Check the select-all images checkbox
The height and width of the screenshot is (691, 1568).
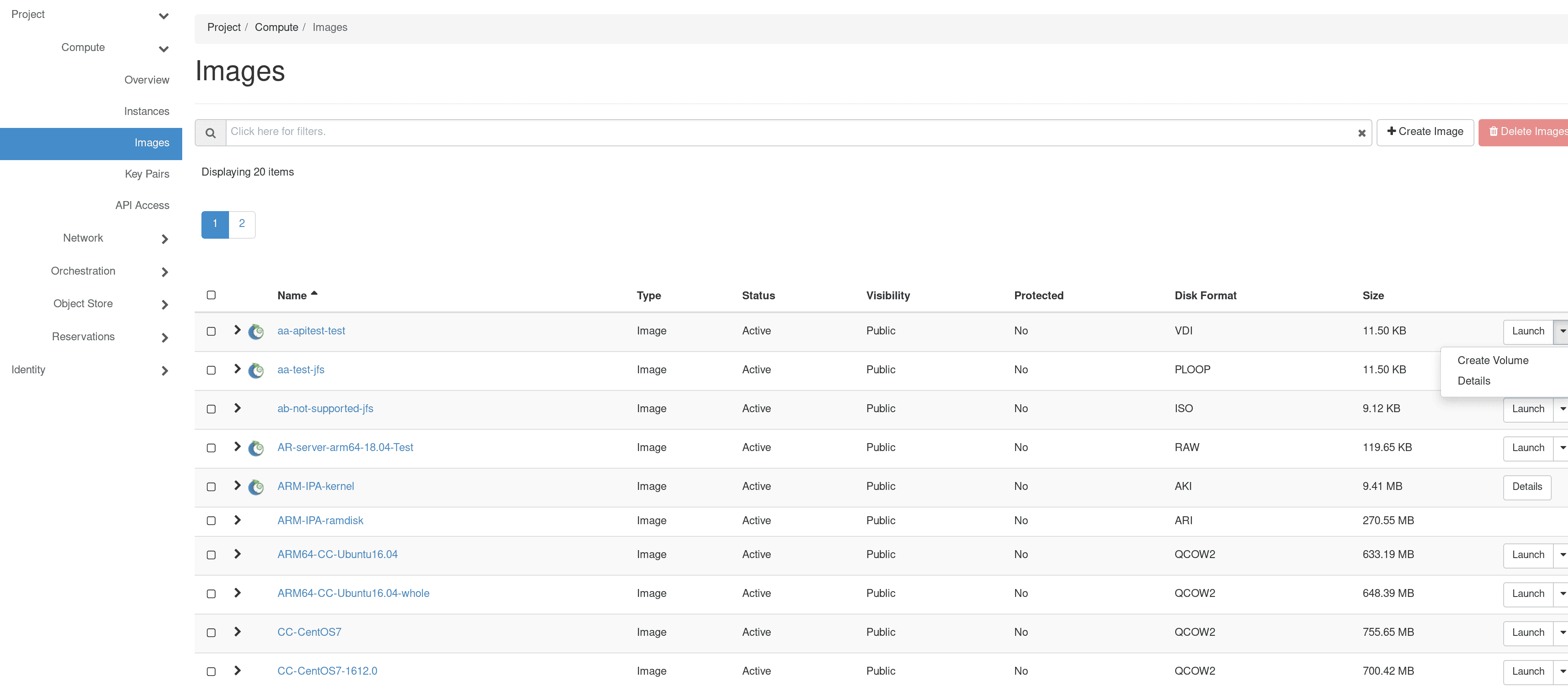(x=211, y=295)
